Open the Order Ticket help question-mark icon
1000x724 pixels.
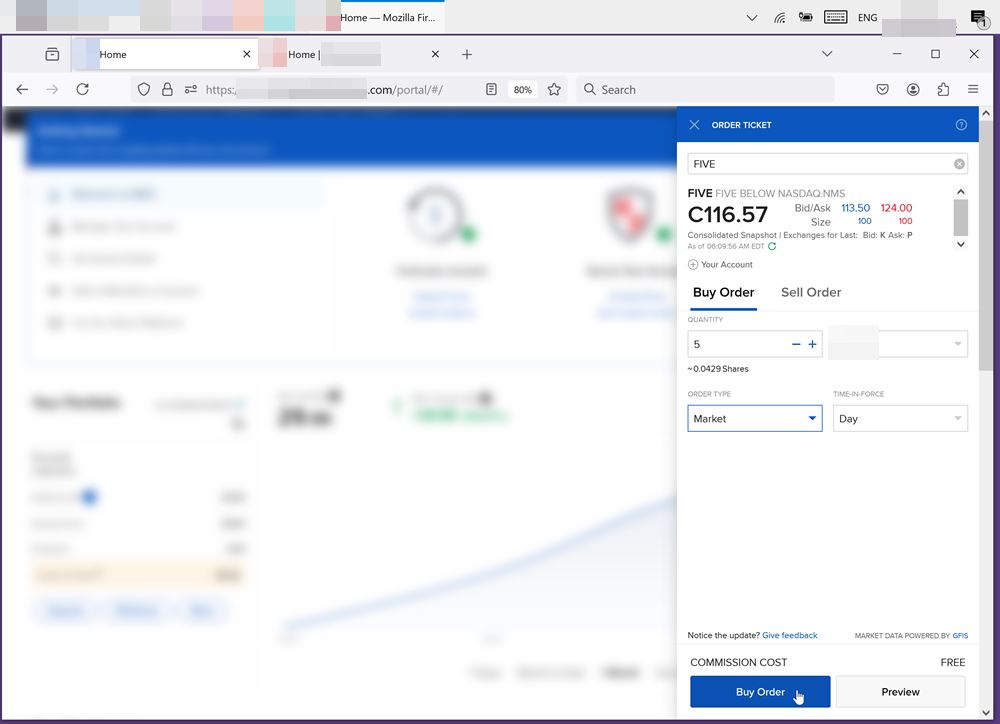[x=961, y=125]
